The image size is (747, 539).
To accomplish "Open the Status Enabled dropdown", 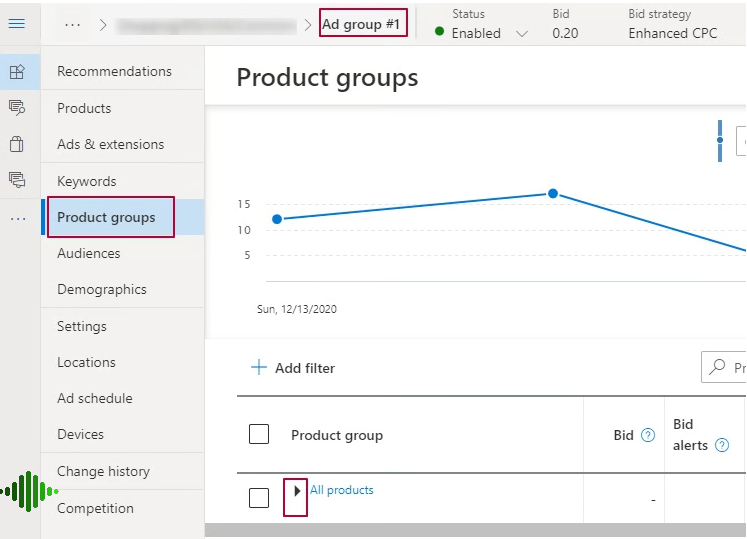I will (x=521, y=34).
